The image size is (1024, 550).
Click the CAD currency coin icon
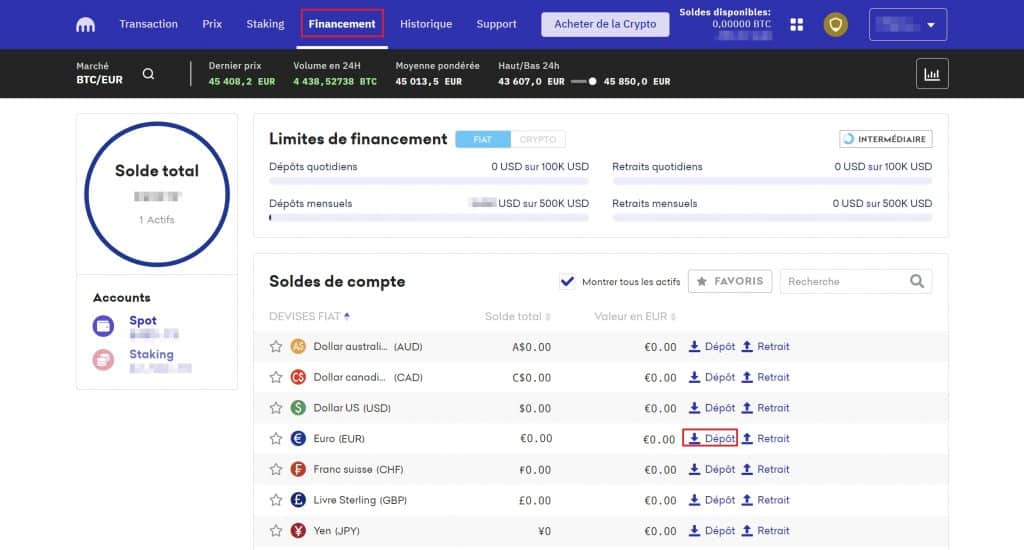pos(298,378)
